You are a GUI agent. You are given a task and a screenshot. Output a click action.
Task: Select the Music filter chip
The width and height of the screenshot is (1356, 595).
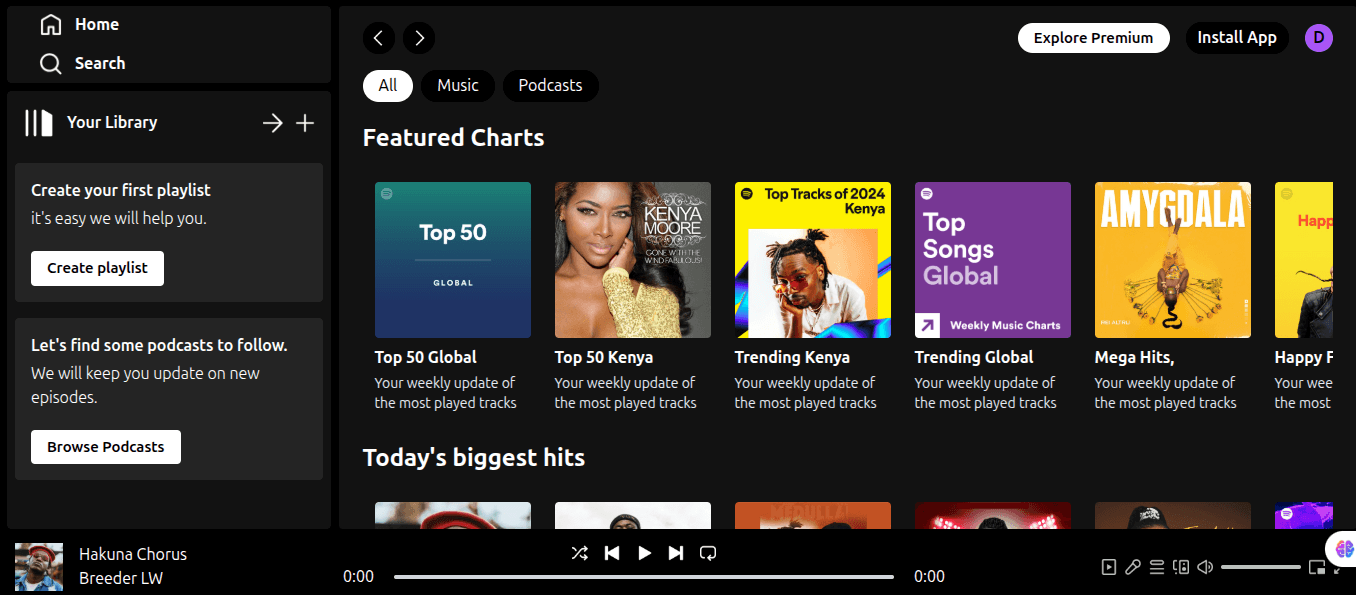[x=458, y=86]
